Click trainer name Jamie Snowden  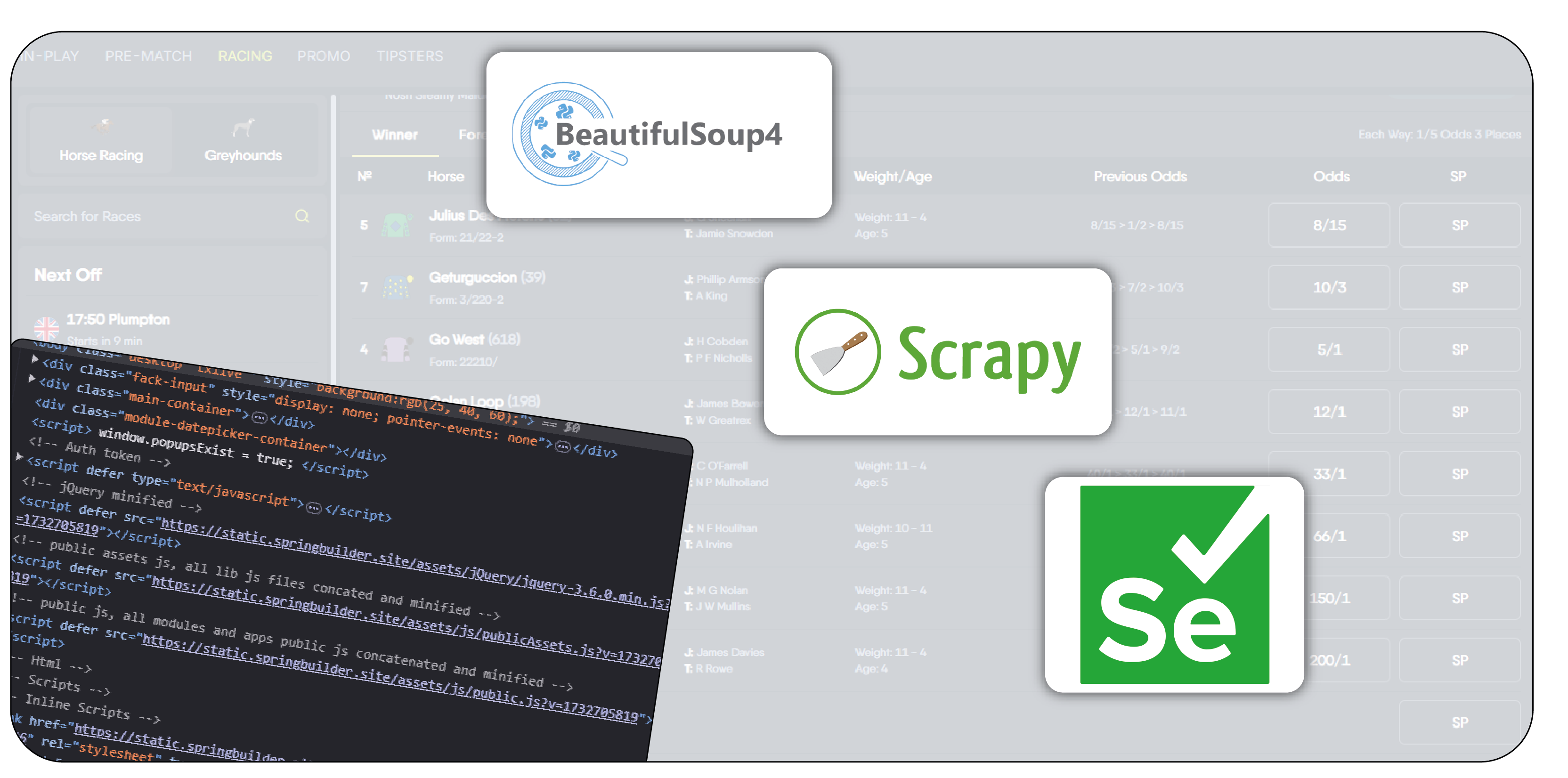pos(734,234)
